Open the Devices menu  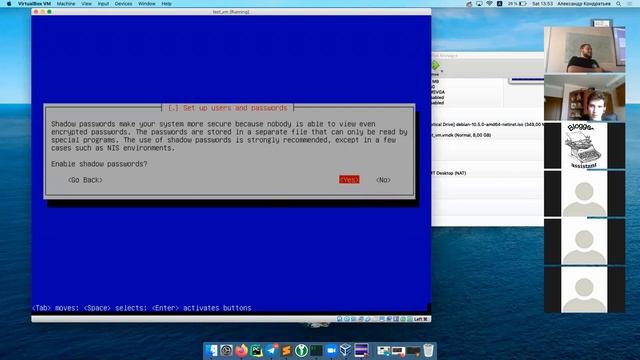click(123, 4)
